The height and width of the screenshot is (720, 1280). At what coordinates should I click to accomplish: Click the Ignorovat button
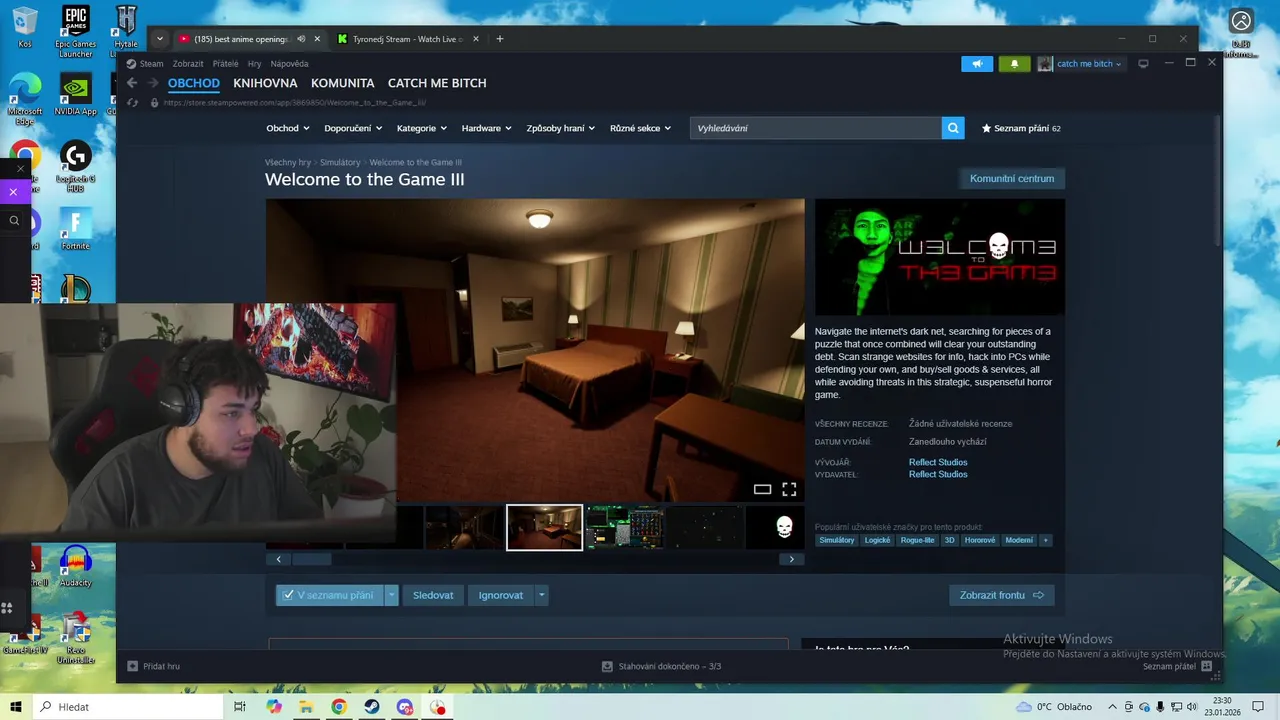tap(501, 595)
